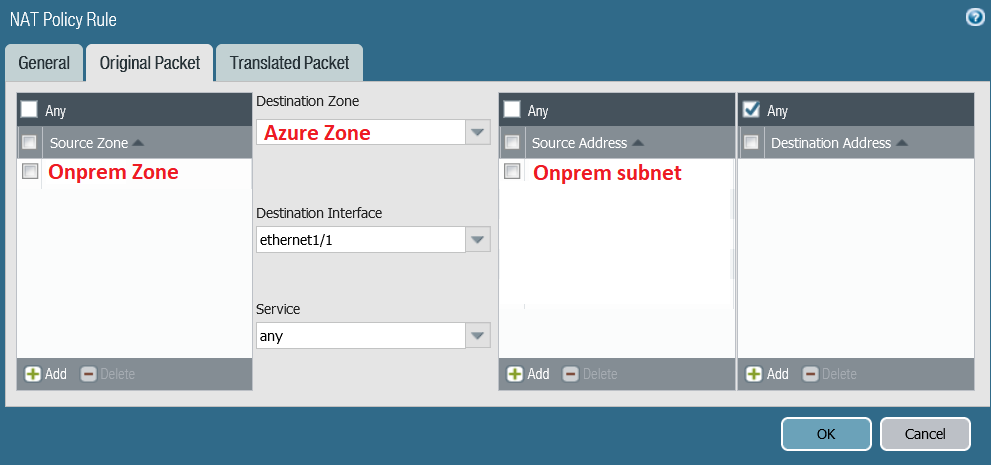Click the Destination Address column header
The width and height of the screenshot is (991, 465).
[x=830, y=143]
